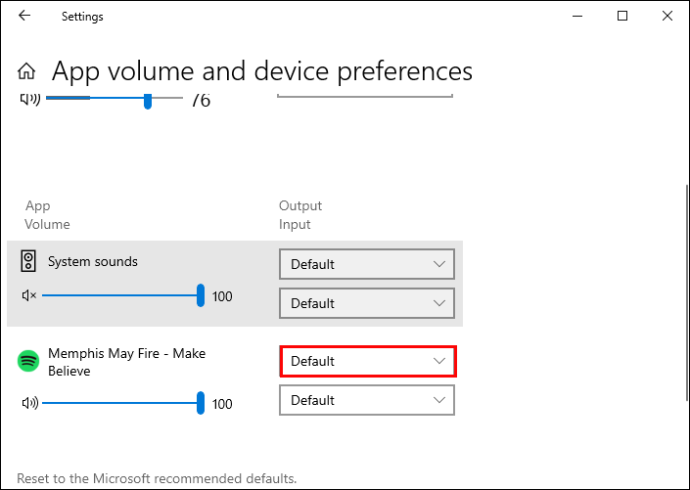Minimize the Settings window

click(x=577, y=16)
